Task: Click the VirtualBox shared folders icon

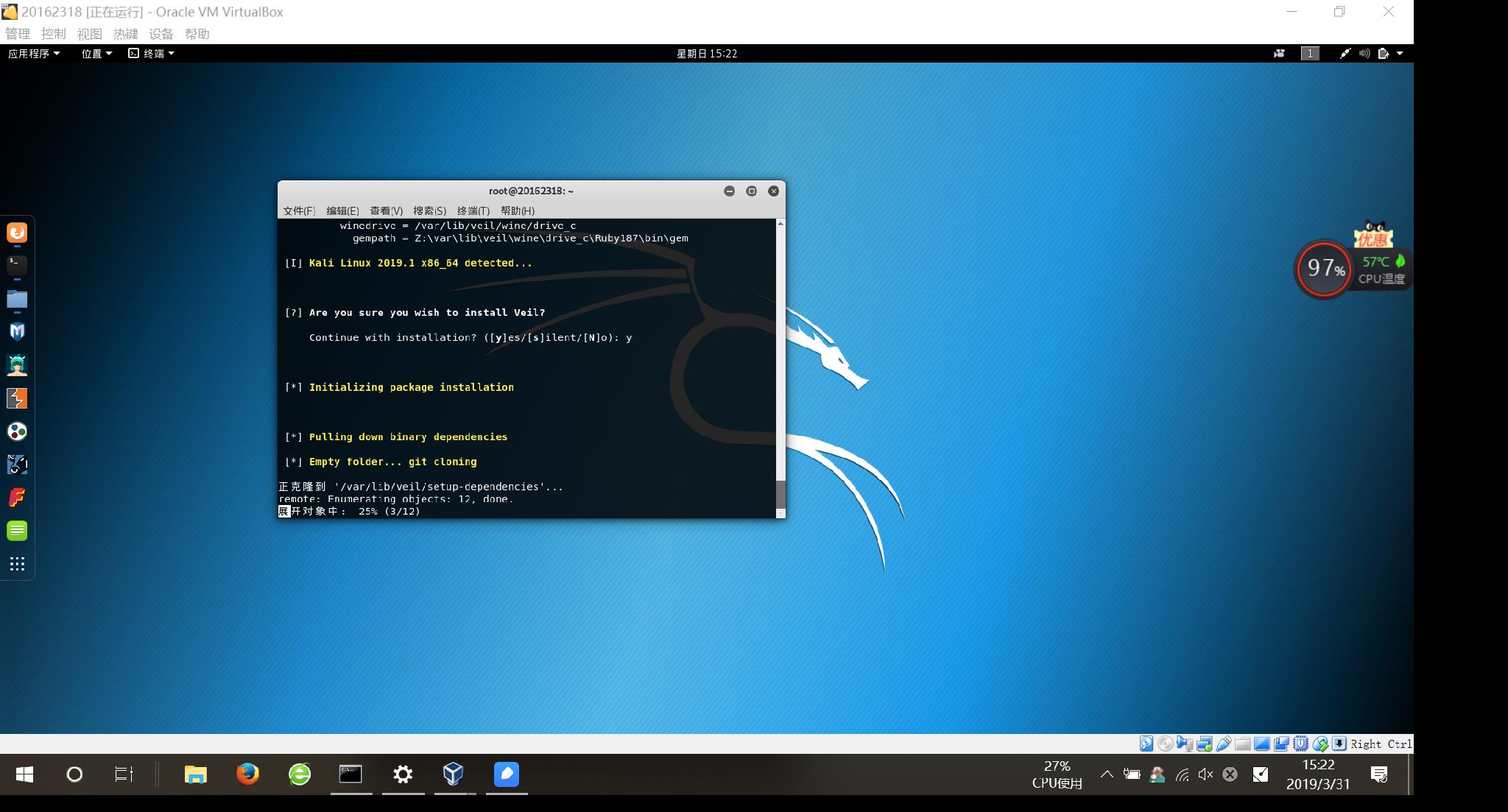Action: click(x=1243, y=744)
